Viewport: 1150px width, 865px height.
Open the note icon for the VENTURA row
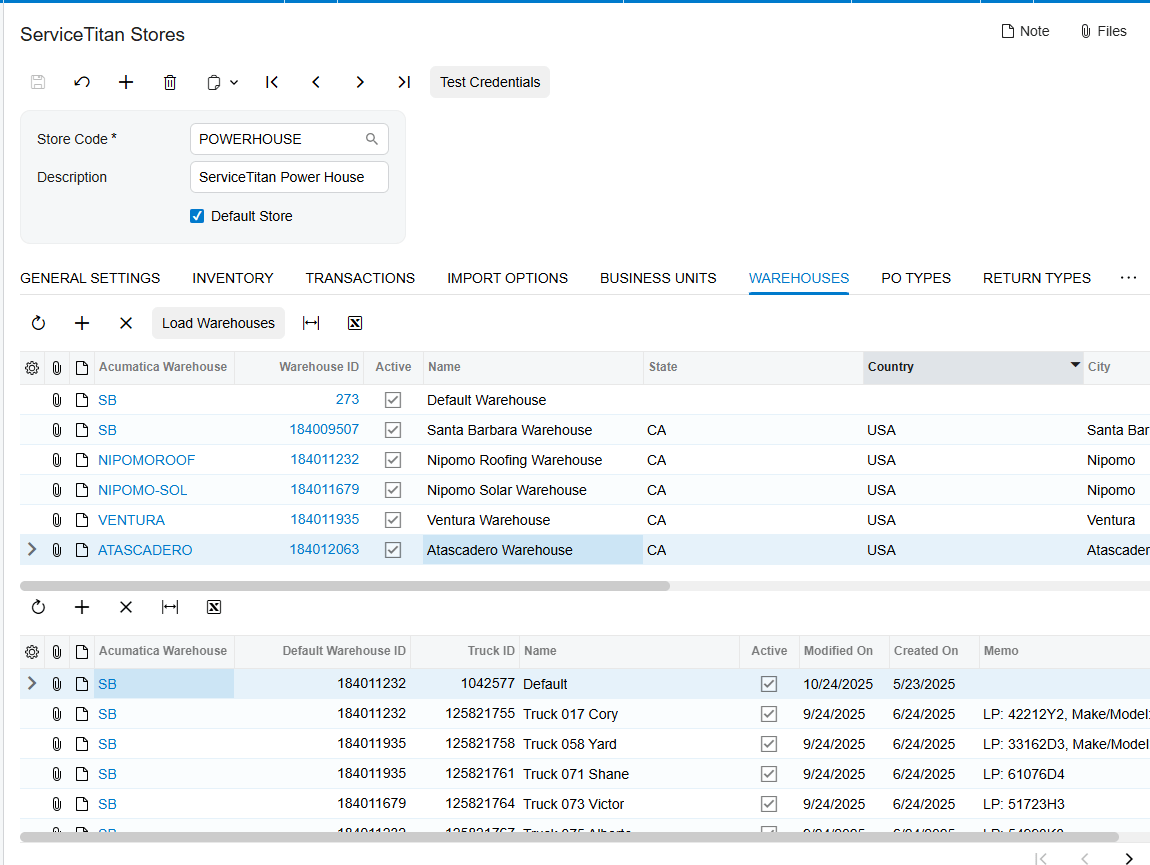click(x=82, y=520)
